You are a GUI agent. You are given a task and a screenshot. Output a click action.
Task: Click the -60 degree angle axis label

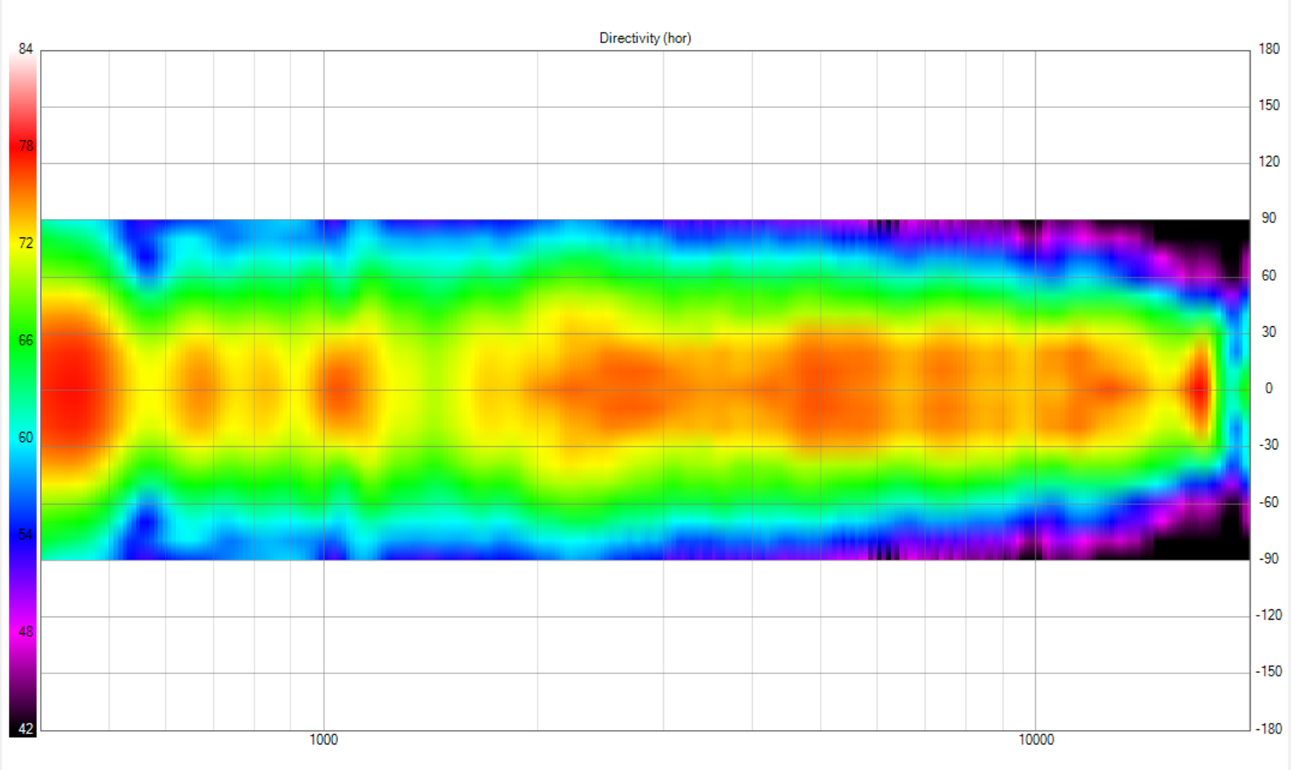pyautogui.click(x=1268, y=502)
